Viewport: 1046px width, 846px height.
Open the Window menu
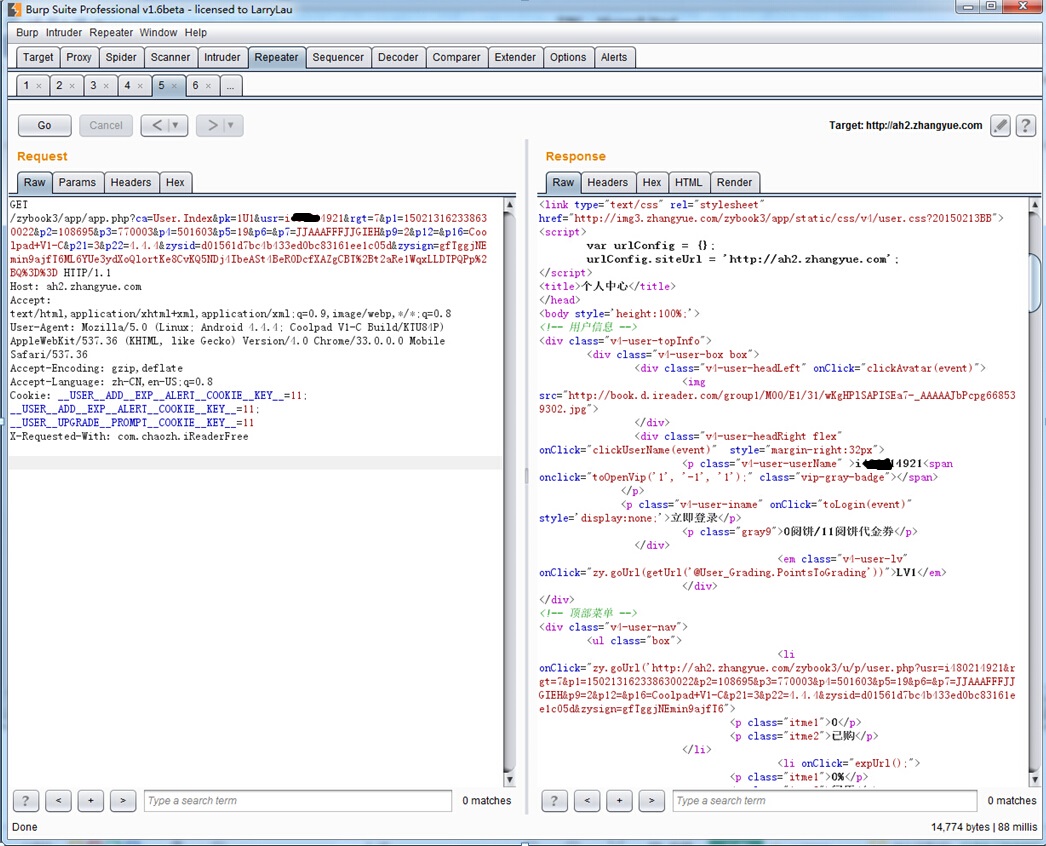[x=159, y=33]
